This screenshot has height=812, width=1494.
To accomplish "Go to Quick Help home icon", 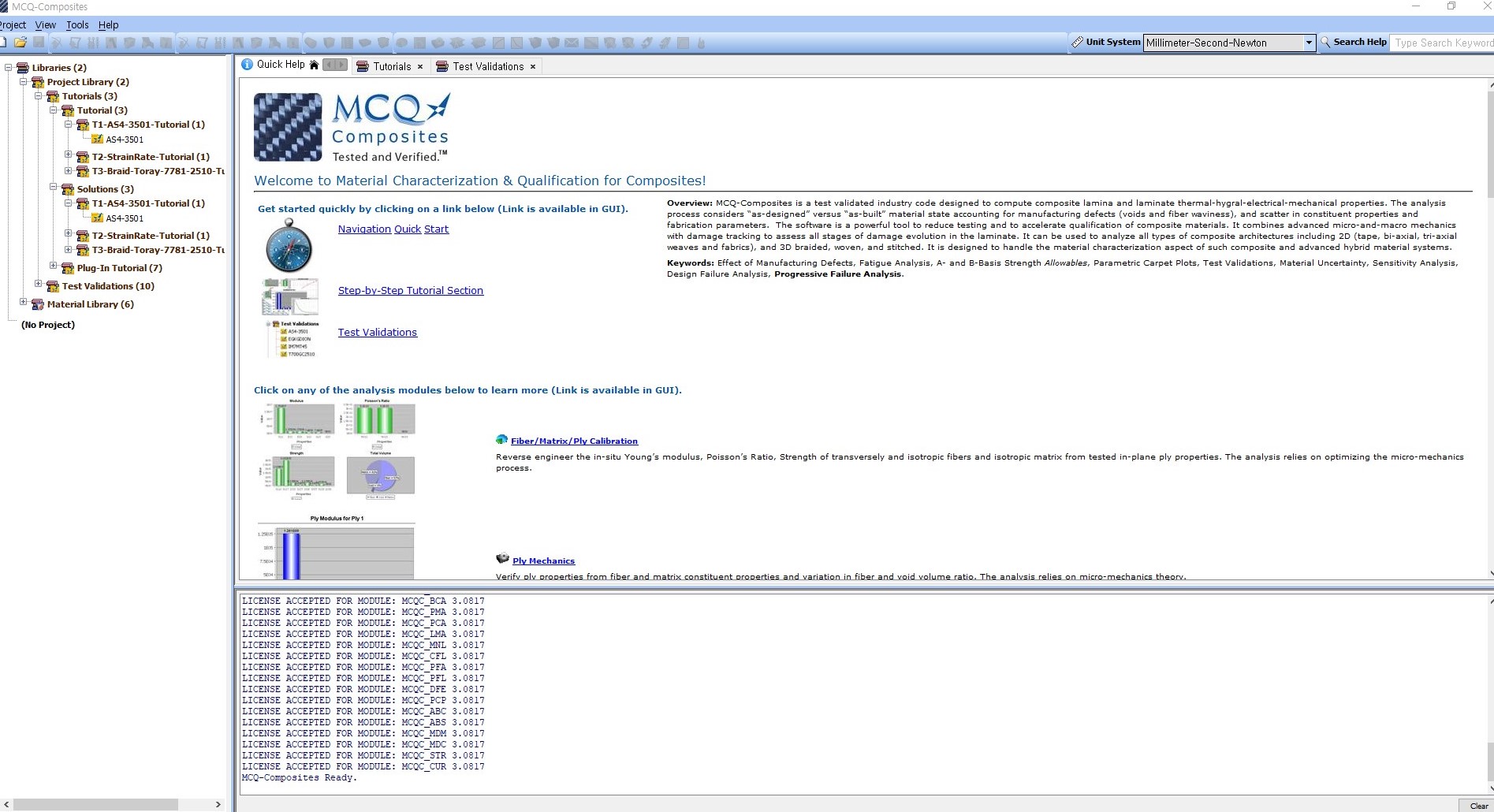I will [314, 65].
